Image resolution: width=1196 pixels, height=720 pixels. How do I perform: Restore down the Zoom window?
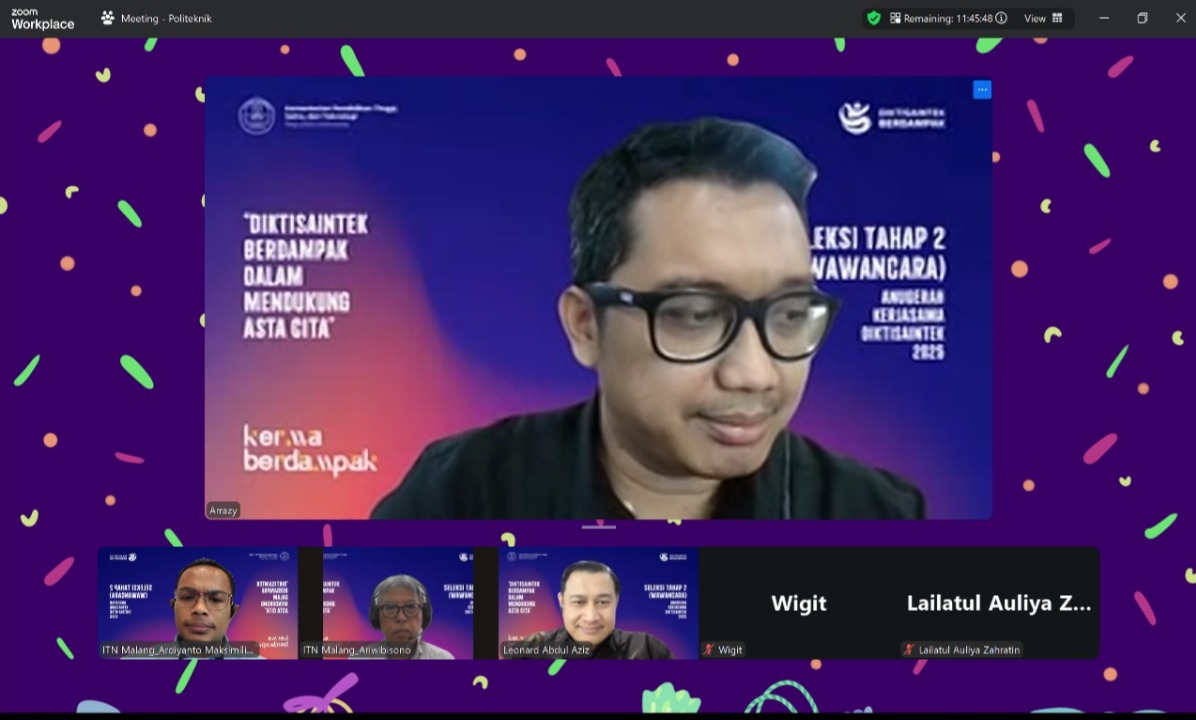coord(1142,18)
